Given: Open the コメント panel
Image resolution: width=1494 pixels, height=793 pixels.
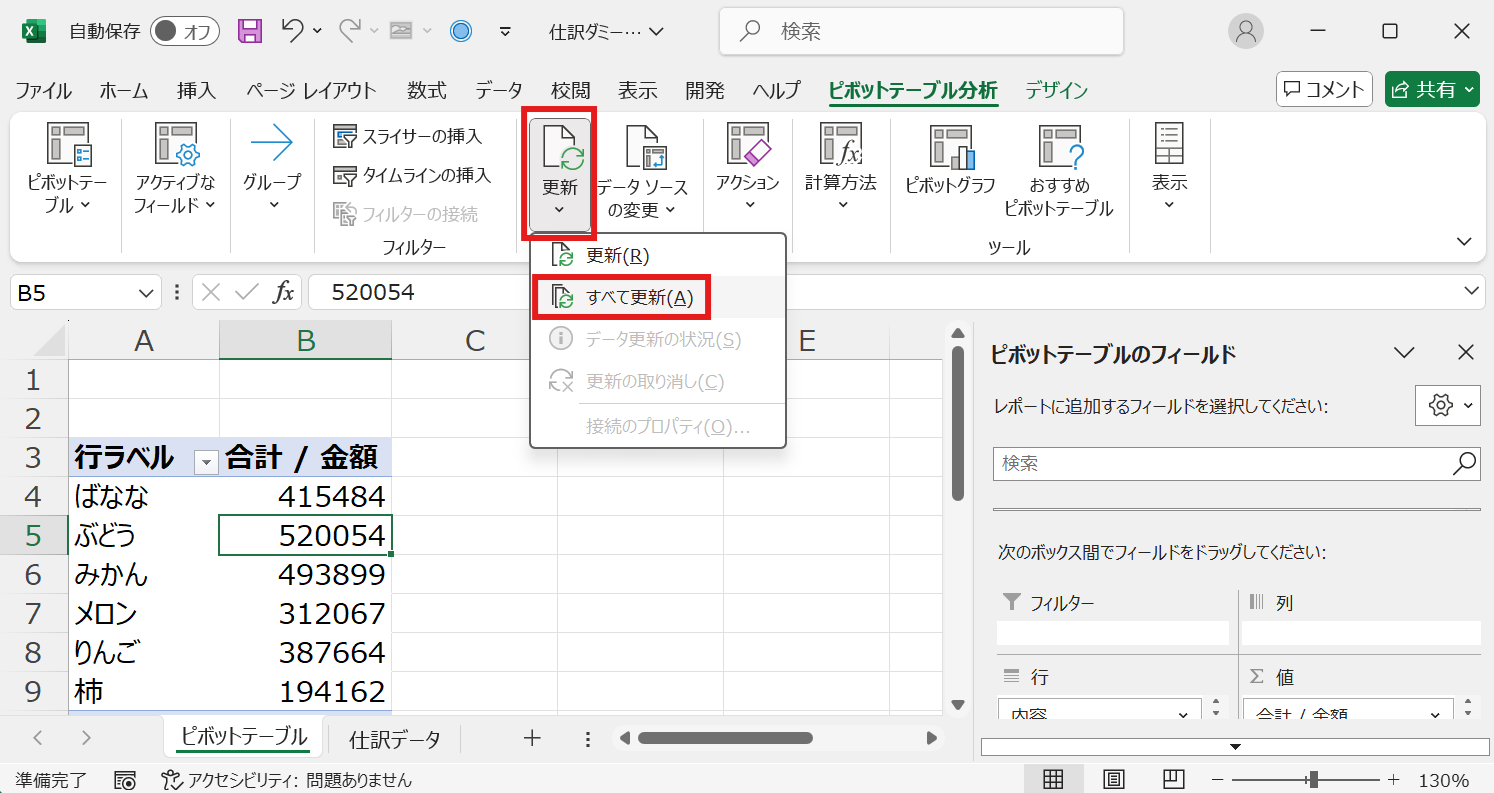Looking at the screenshot, I should (1323, 89).
